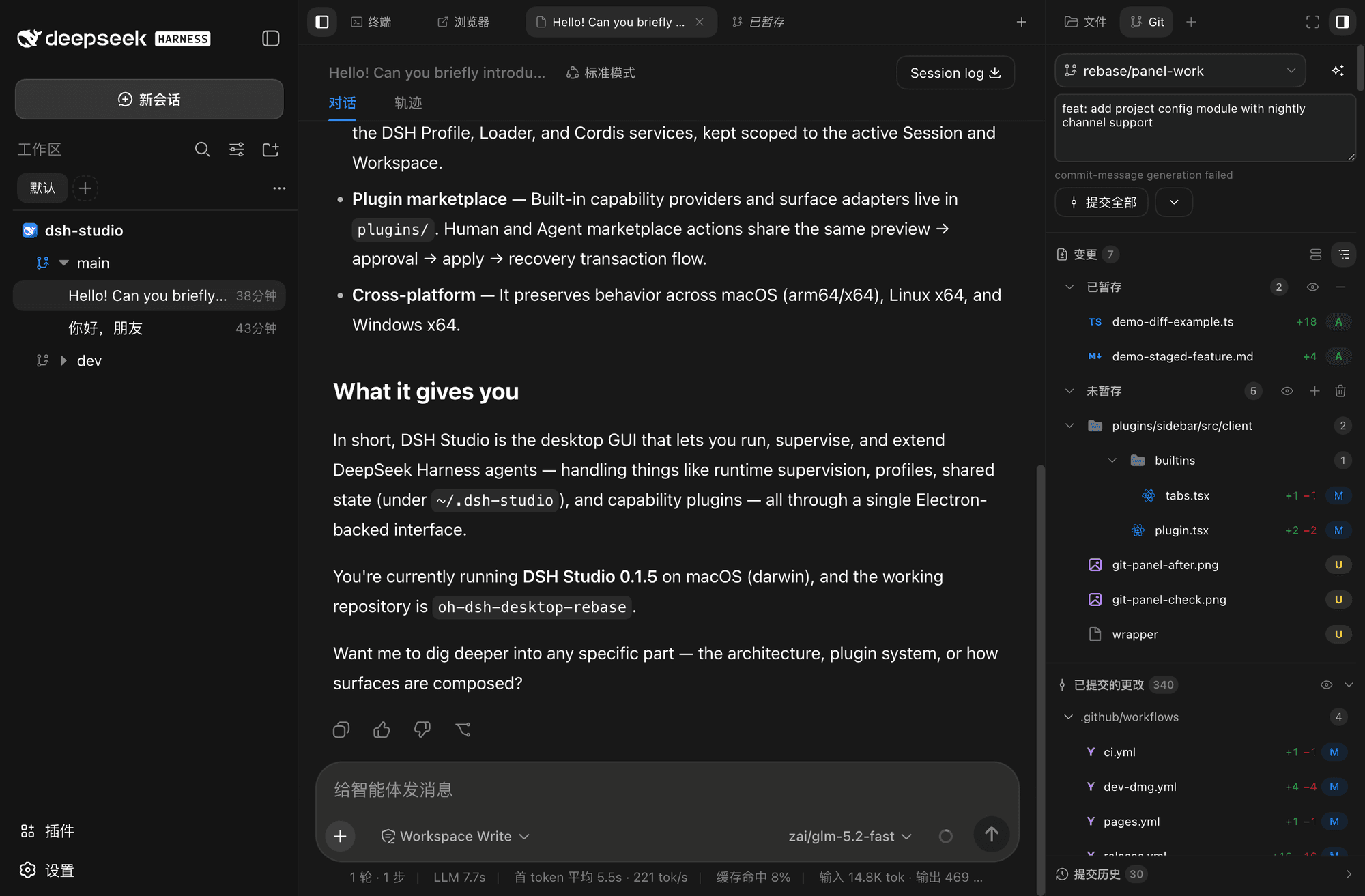Give the response a thumbs down
This screenshot has width=1365, height=896.
coord(422,729)
